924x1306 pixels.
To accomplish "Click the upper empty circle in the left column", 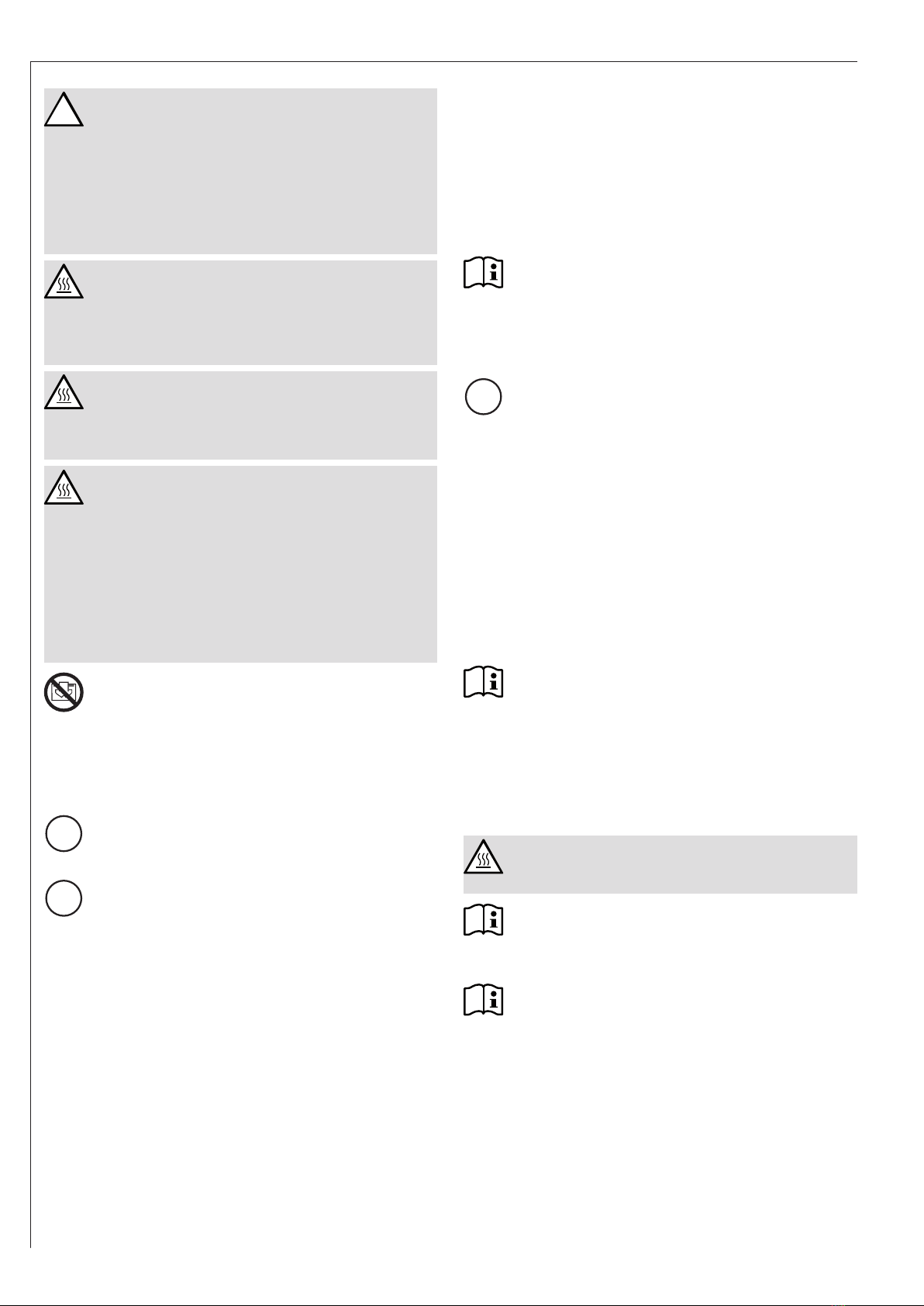I will pos(64,834).
